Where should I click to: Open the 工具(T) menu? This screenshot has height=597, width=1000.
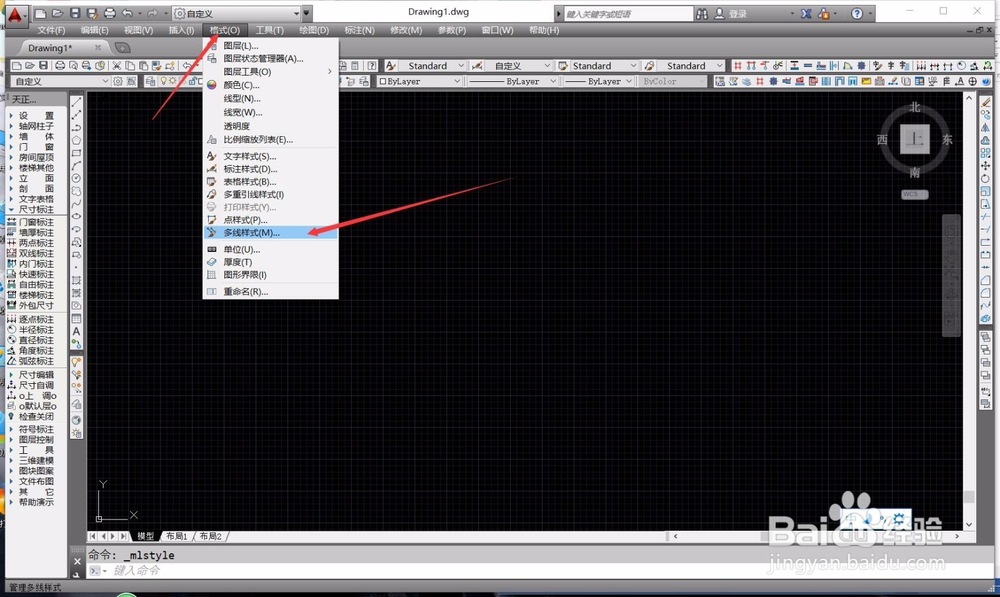269,30
